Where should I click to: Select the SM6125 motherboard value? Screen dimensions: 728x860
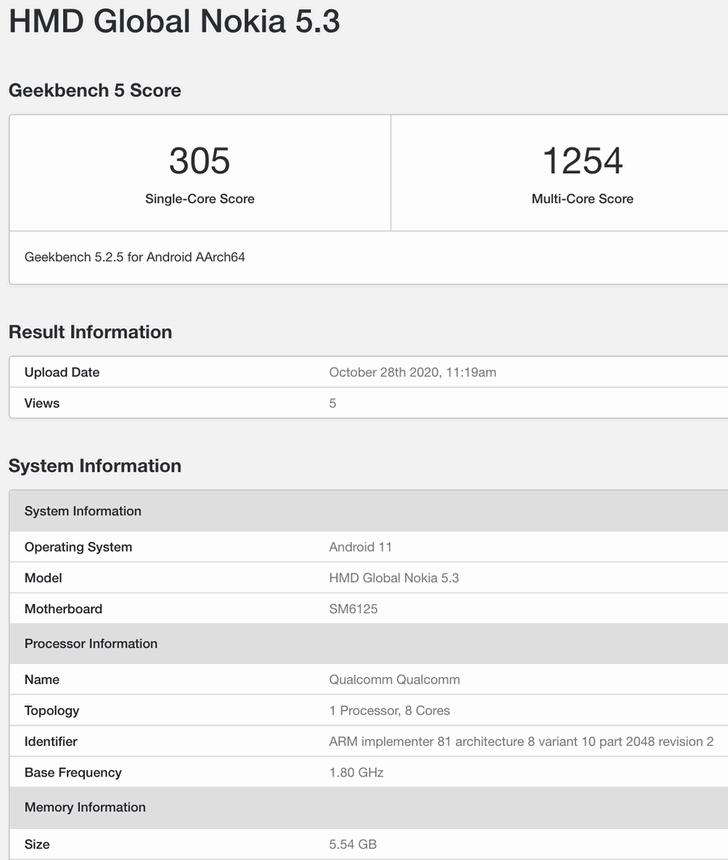point(353,609)
